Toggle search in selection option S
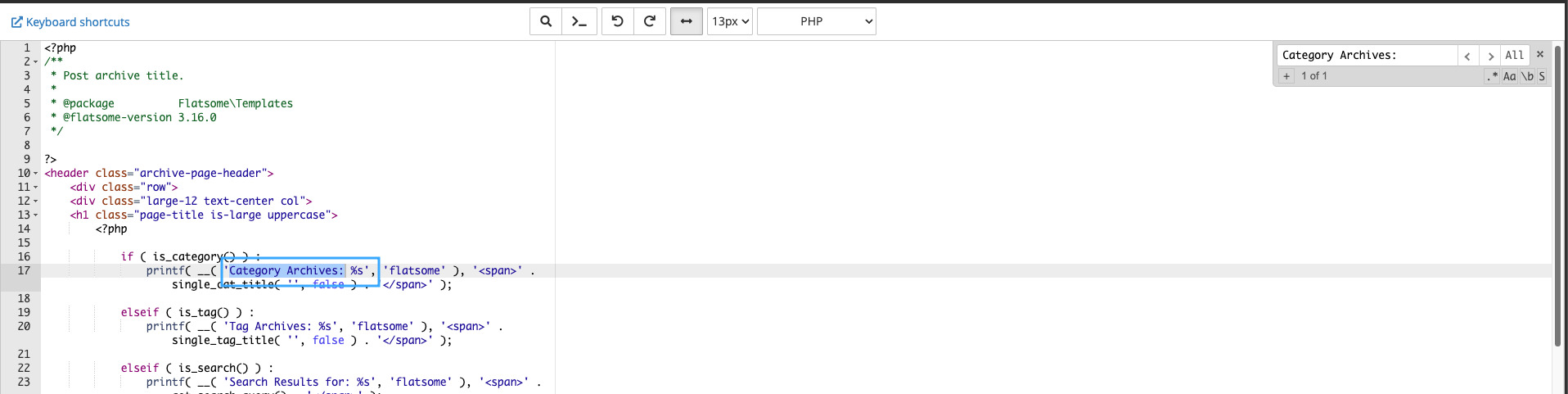This screenshot has height=394, width=1568. (x=1542, y=76)
